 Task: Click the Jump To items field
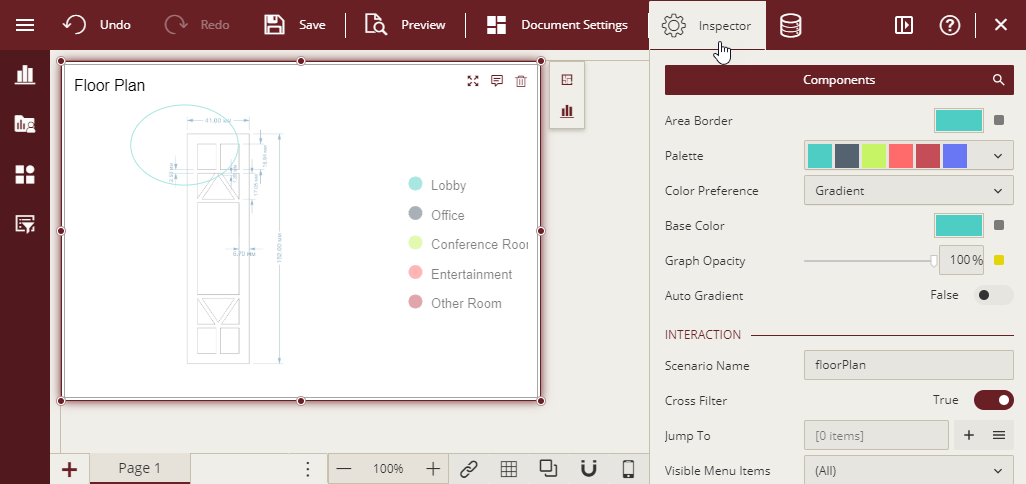point(876,435)
